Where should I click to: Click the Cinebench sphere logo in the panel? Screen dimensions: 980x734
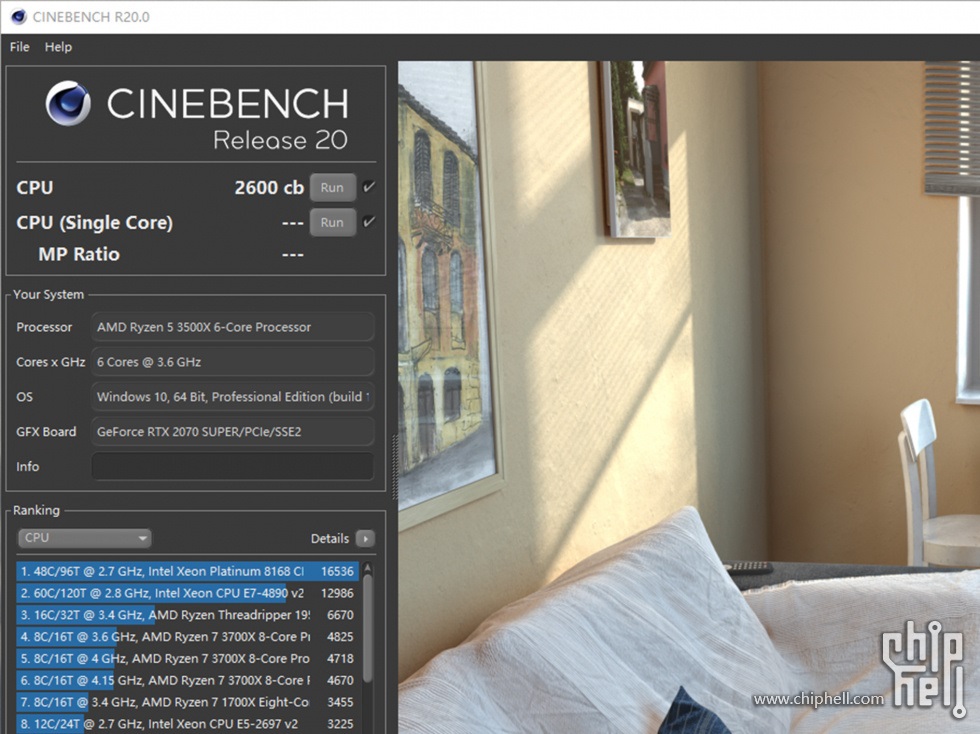[x=68, y=103]
